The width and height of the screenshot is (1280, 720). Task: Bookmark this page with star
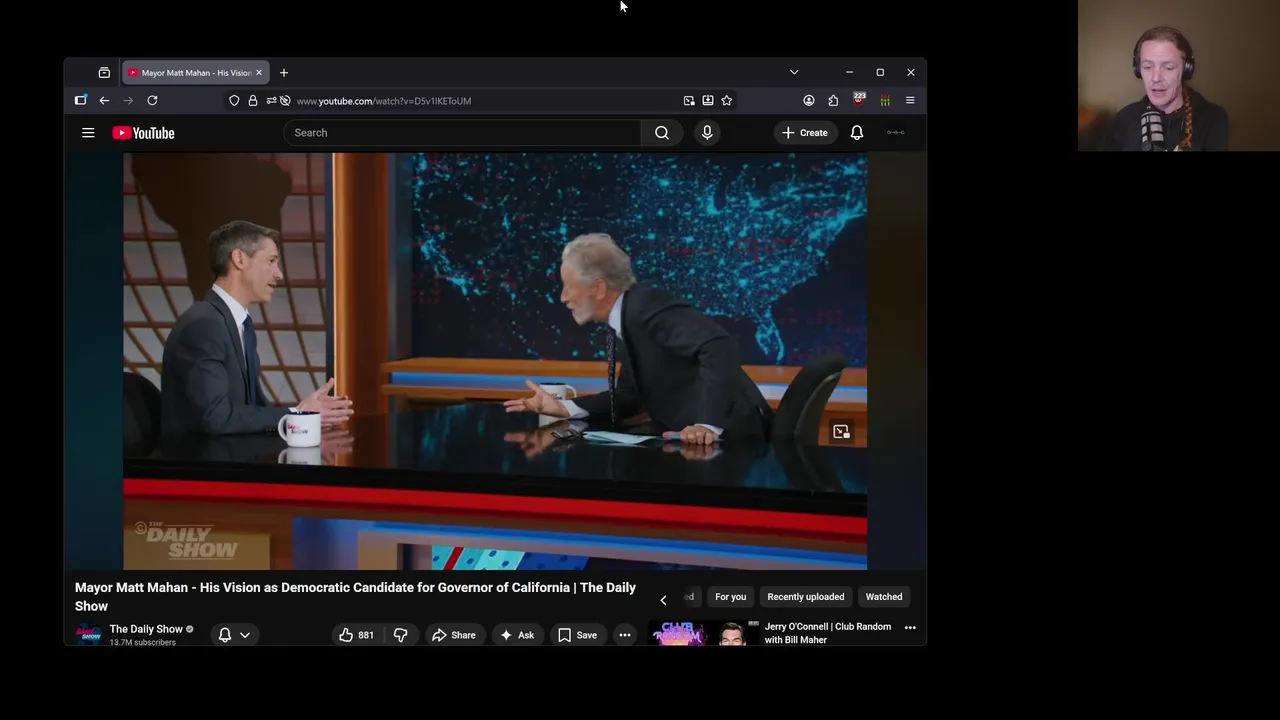(x=727, y=101)
